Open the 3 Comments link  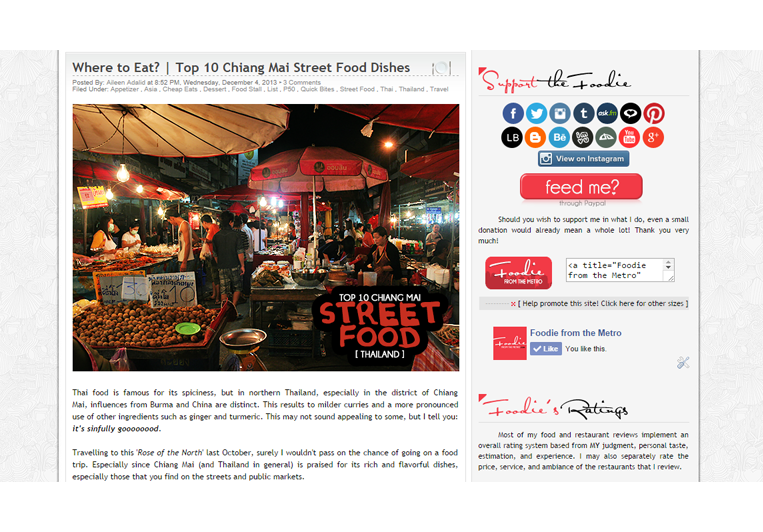(302, 83)
